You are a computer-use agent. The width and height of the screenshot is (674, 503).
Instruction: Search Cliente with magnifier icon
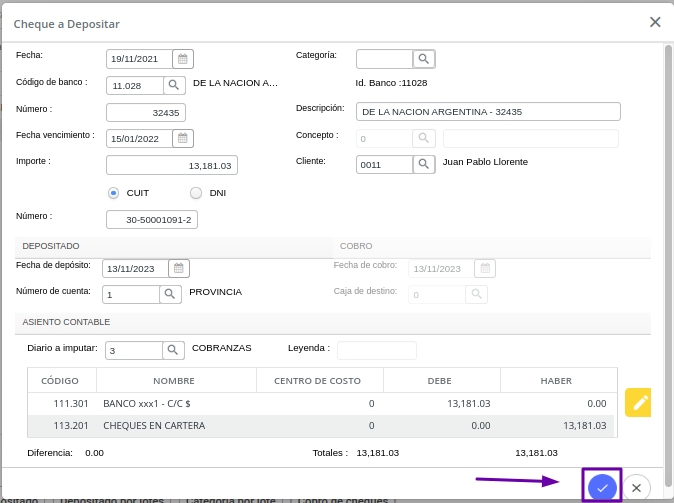pyautogui.click(x=424, y=164)
